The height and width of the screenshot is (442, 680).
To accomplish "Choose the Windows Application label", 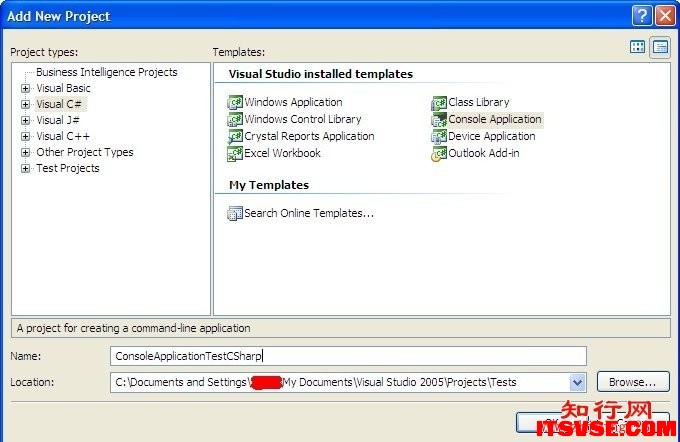I will click(293, 102).
